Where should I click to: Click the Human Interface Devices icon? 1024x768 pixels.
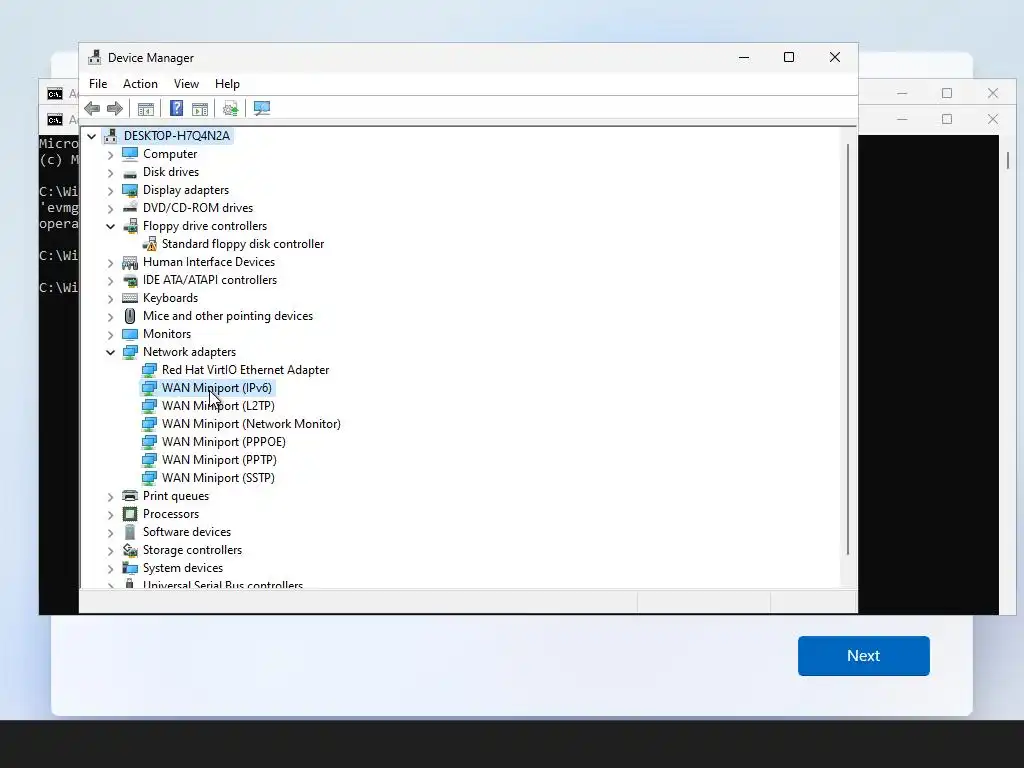[x=130, y=262]
